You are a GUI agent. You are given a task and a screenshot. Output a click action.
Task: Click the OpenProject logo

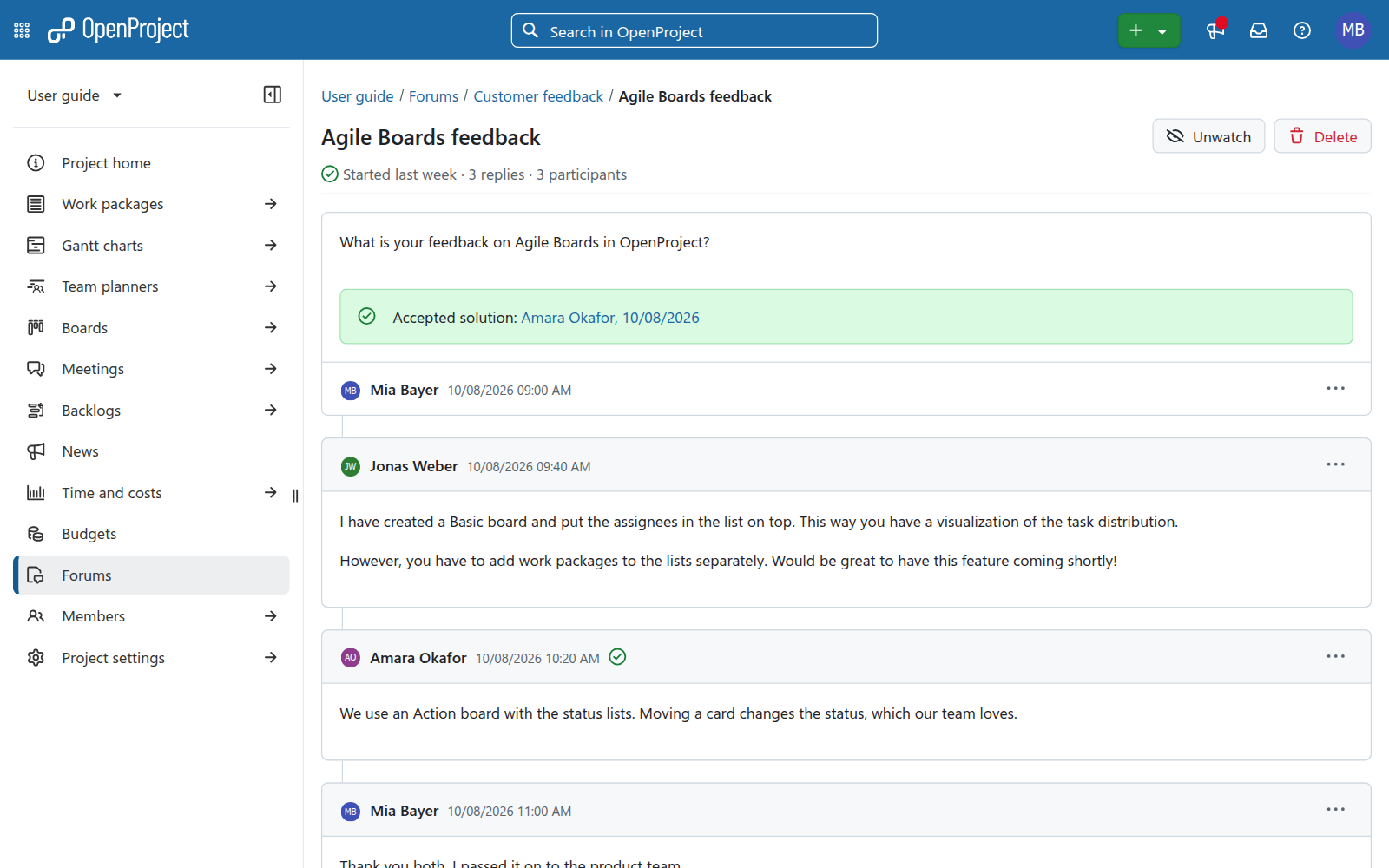pos(118,30)
